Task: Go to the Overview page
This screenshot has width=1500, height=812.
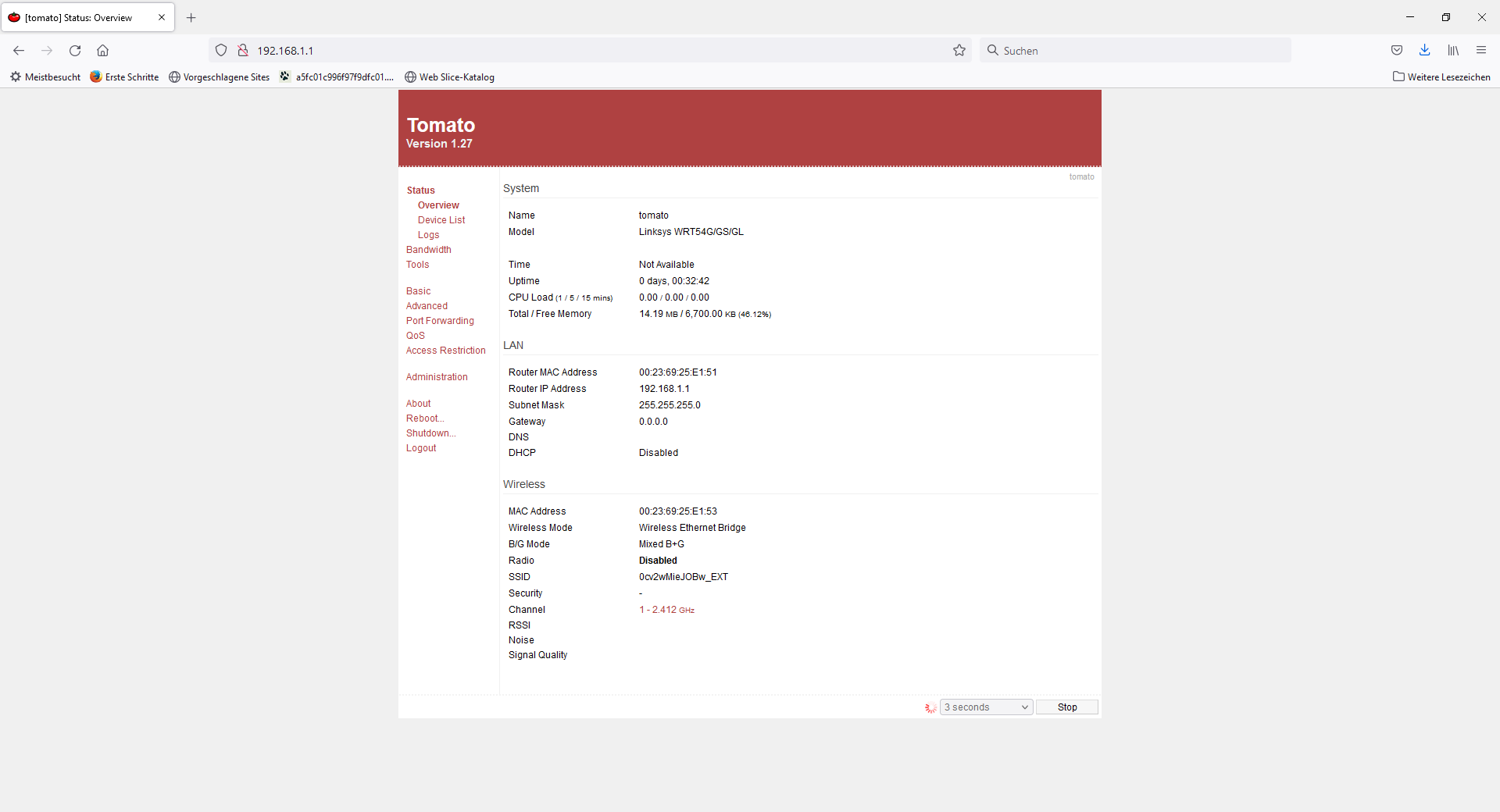Action: [438, 205]
